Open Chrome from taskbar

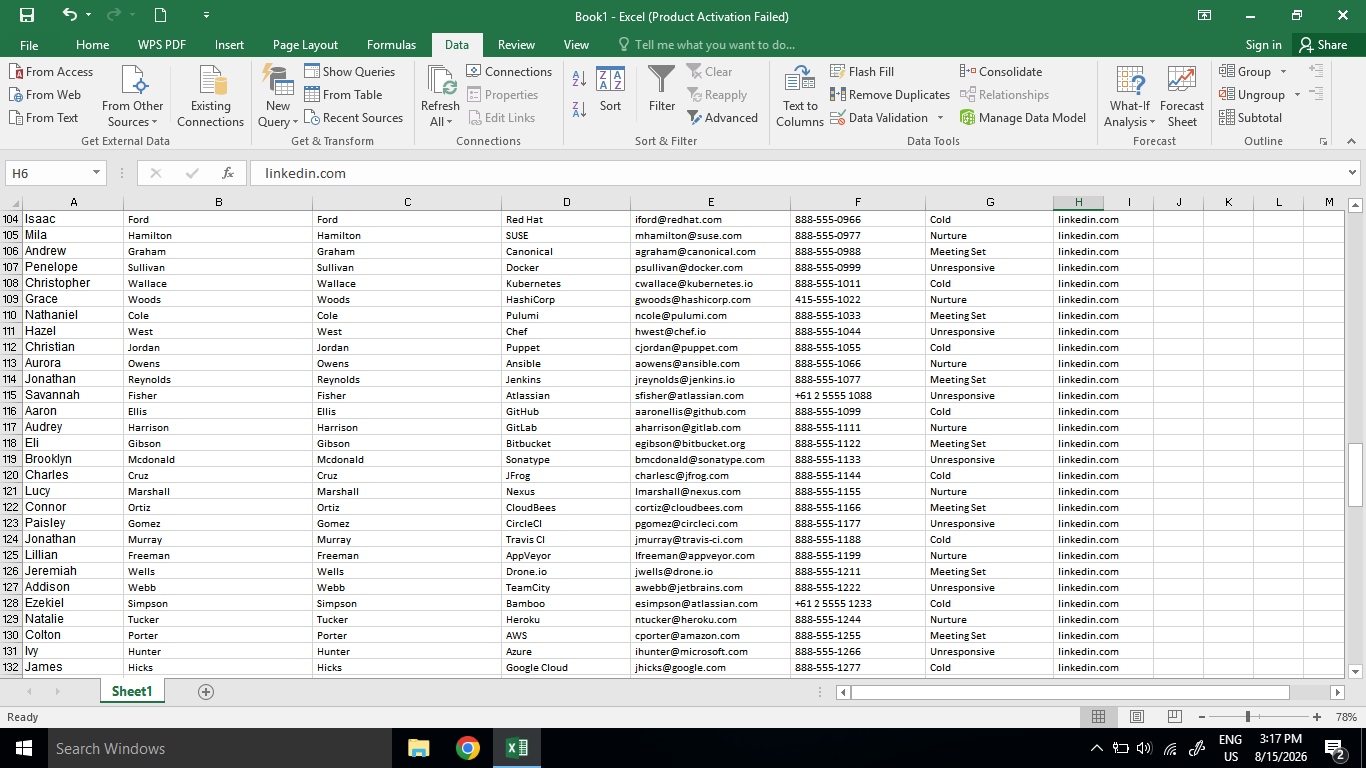[x=467, y=748]
